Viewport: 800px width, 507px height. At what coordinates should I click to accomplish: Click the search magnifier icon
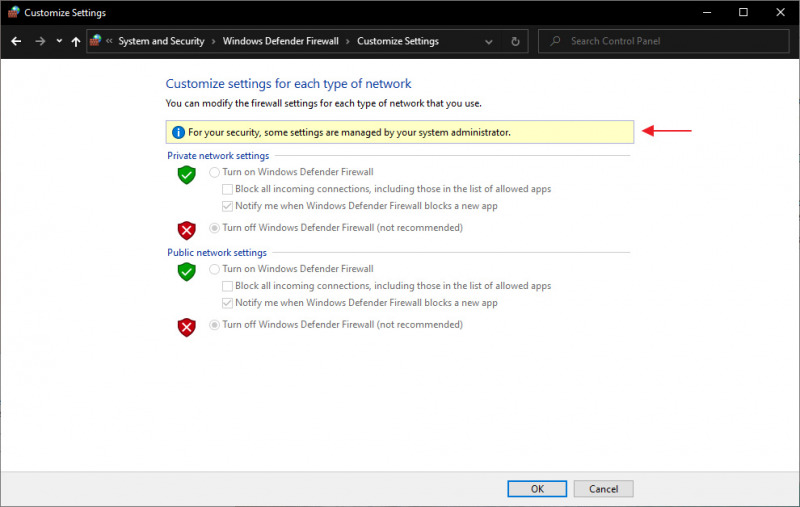click(555, 41)
